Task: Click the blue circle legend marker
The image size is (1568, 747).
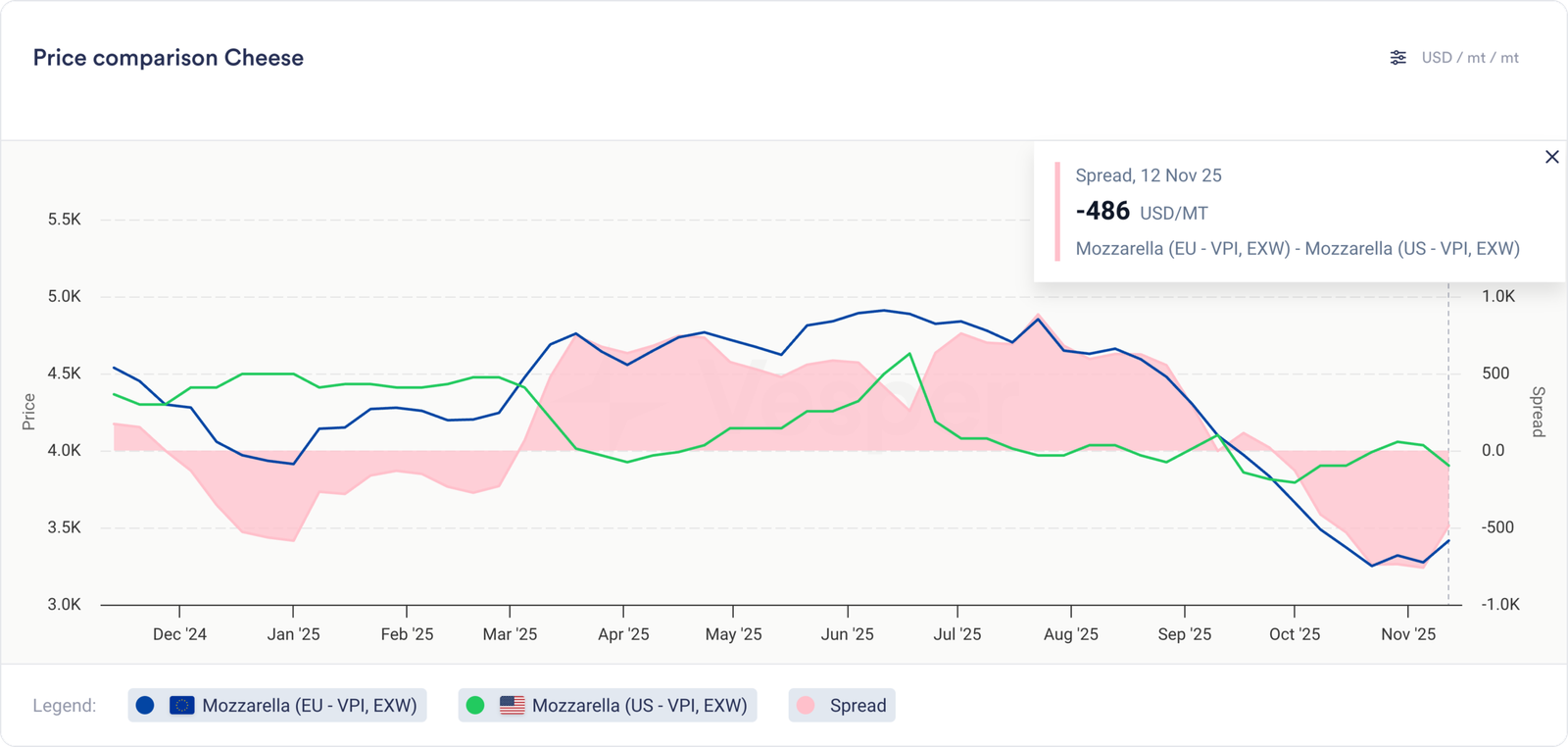Action: point(145,706)
